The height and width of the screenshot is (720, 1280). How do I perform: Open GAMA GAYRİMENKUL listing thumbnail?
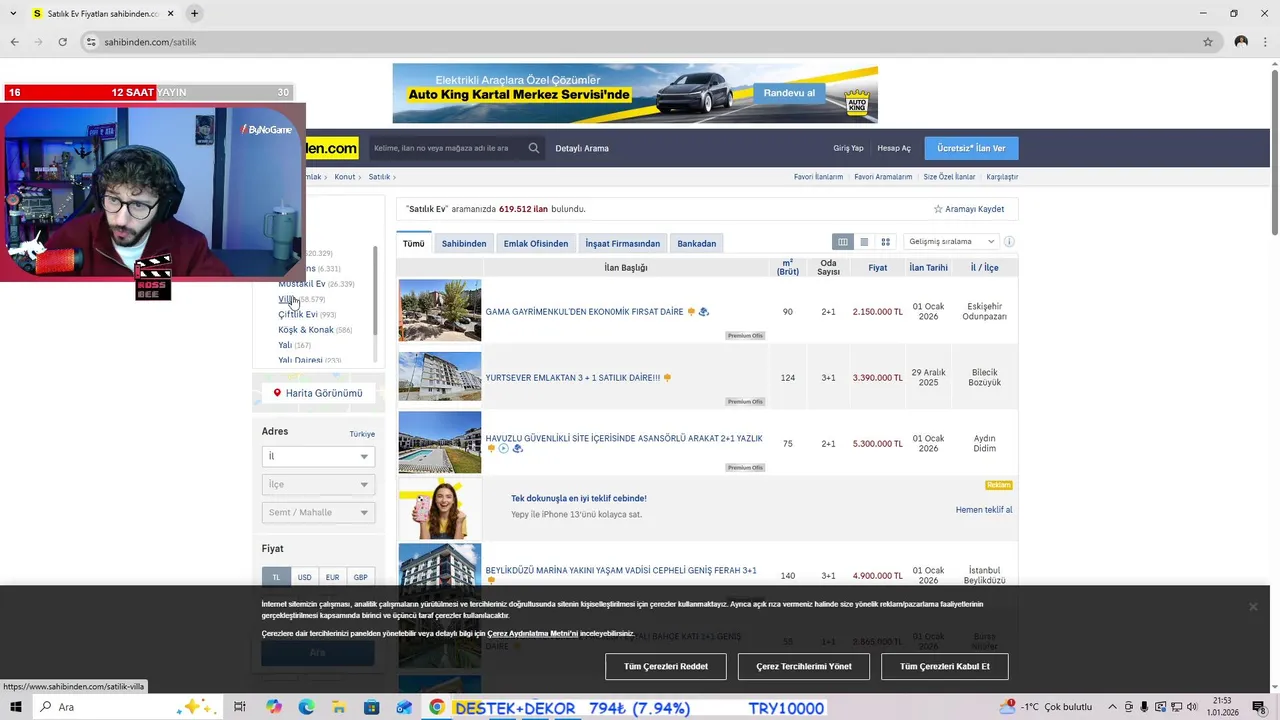(440, 311)
